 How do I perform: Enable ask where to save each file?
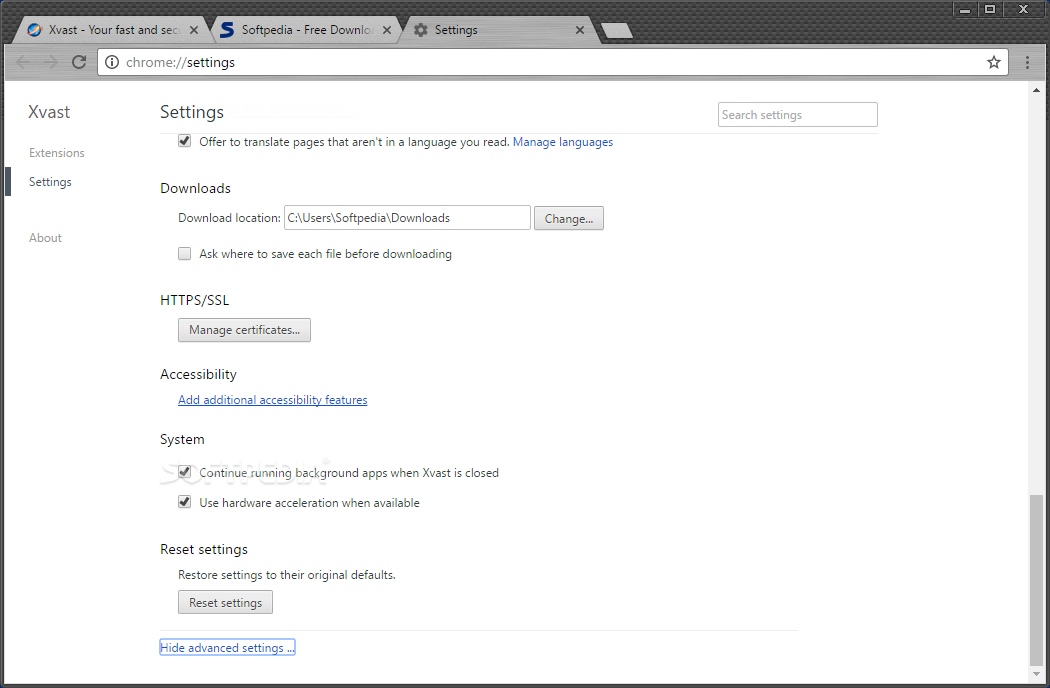tap(185, 254)
